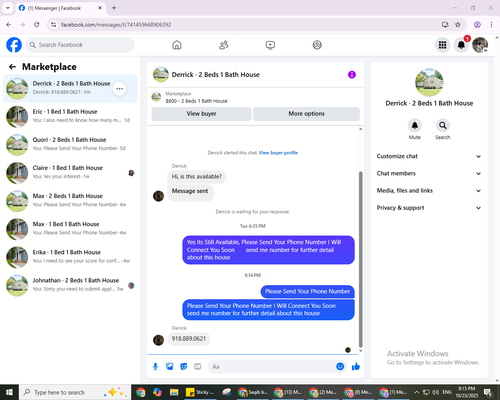Choose a sticker icon
This screenshot has width=500, height=400.
[x=184, y=367]
